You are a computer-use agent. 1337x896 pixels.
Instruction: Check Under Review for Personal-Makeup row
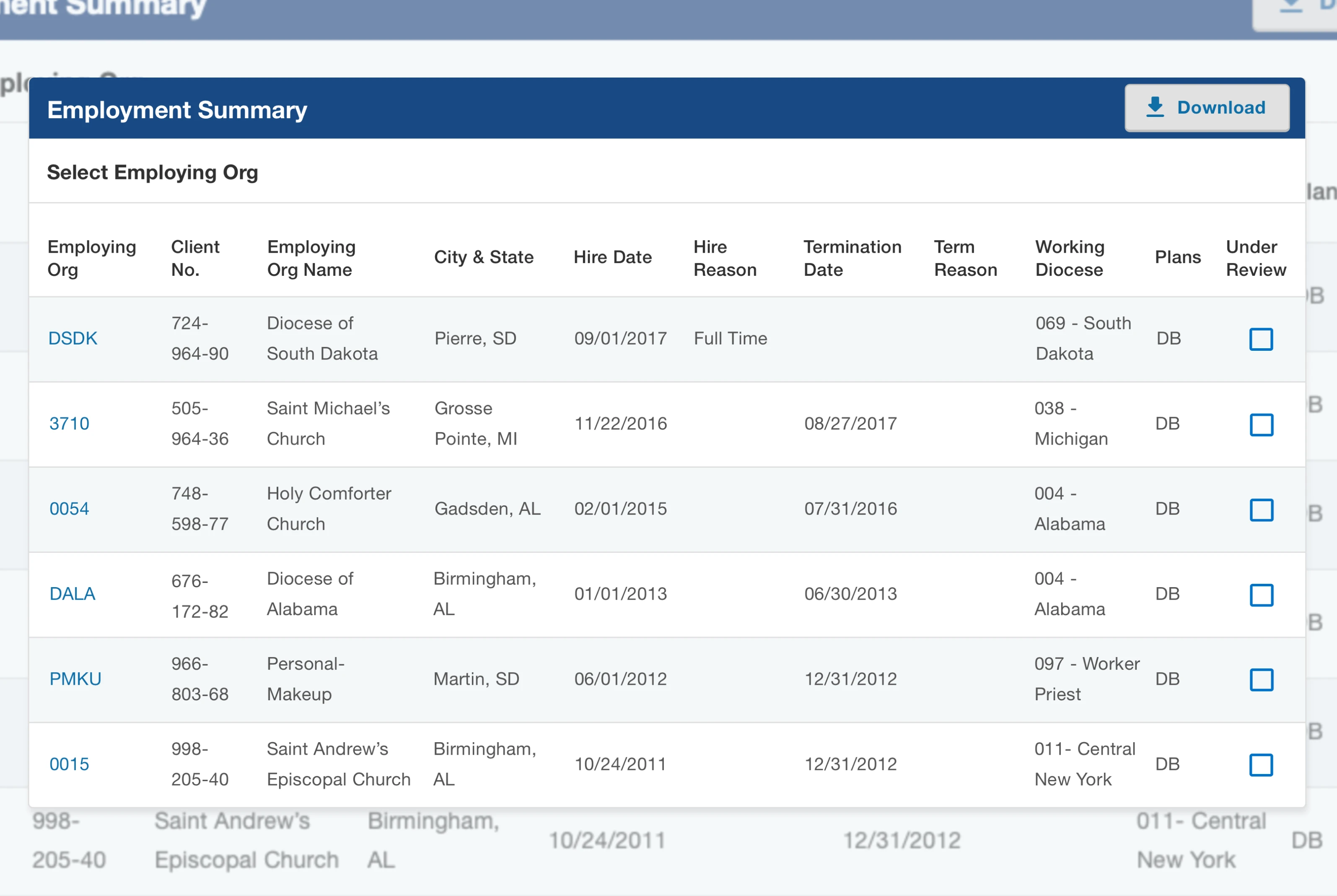click(1261, 679)
